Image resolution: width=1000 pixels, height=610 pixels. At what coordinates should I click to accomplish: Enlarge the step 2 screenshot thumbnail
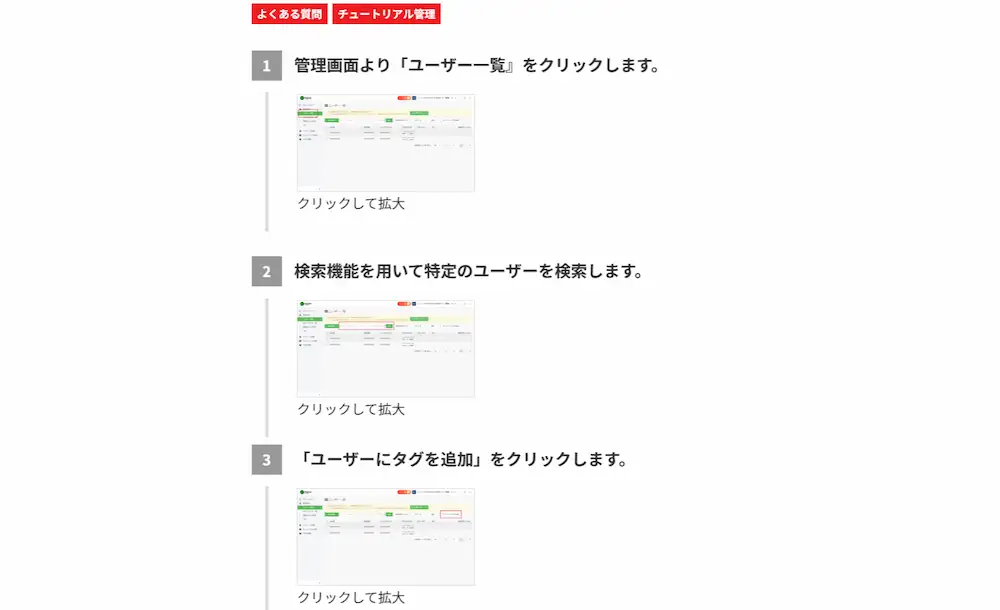[x=386, y=349]
